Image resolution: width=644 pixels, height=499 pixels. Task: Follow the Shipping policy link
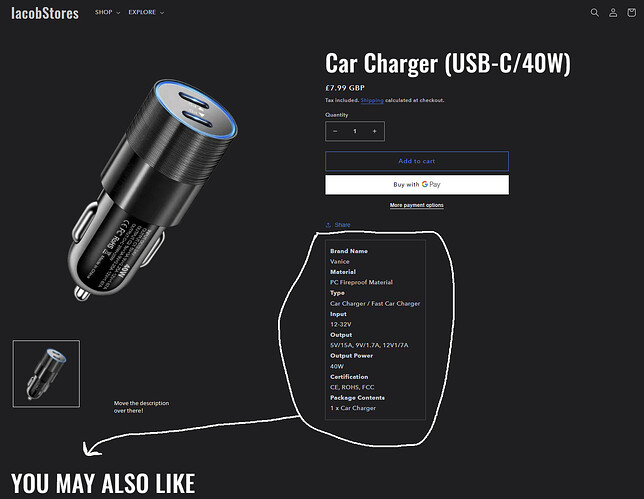[372, 100]
